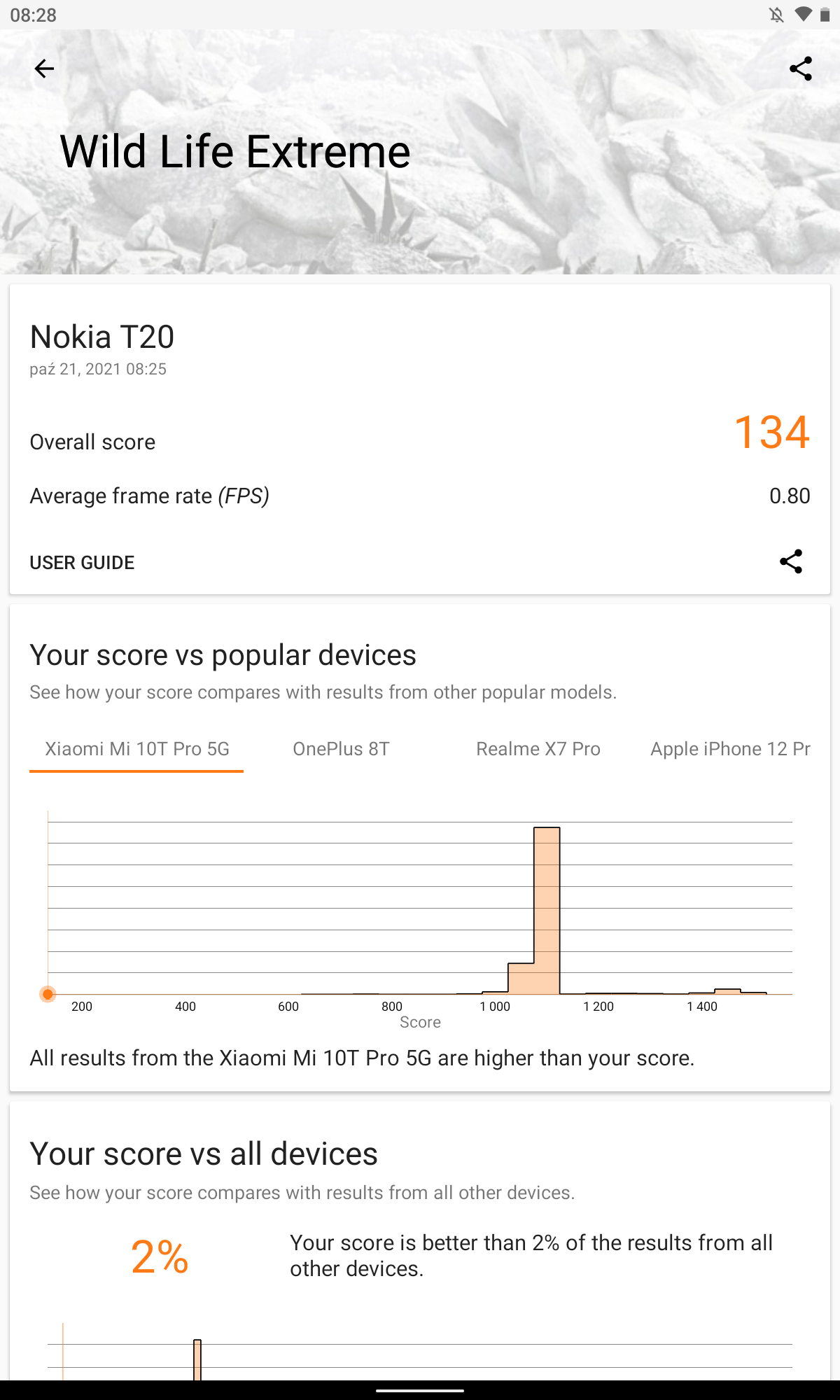Image resolution: width=840 pixels, height=1400 pixels.
Task: Open the USER GUIDE link
Action: (x=82, y=563)
